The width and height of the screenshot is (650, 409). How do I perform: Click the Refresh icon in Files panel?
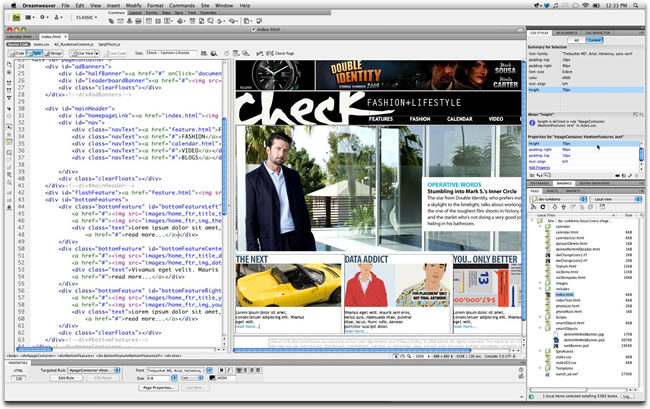coord(543,207)
